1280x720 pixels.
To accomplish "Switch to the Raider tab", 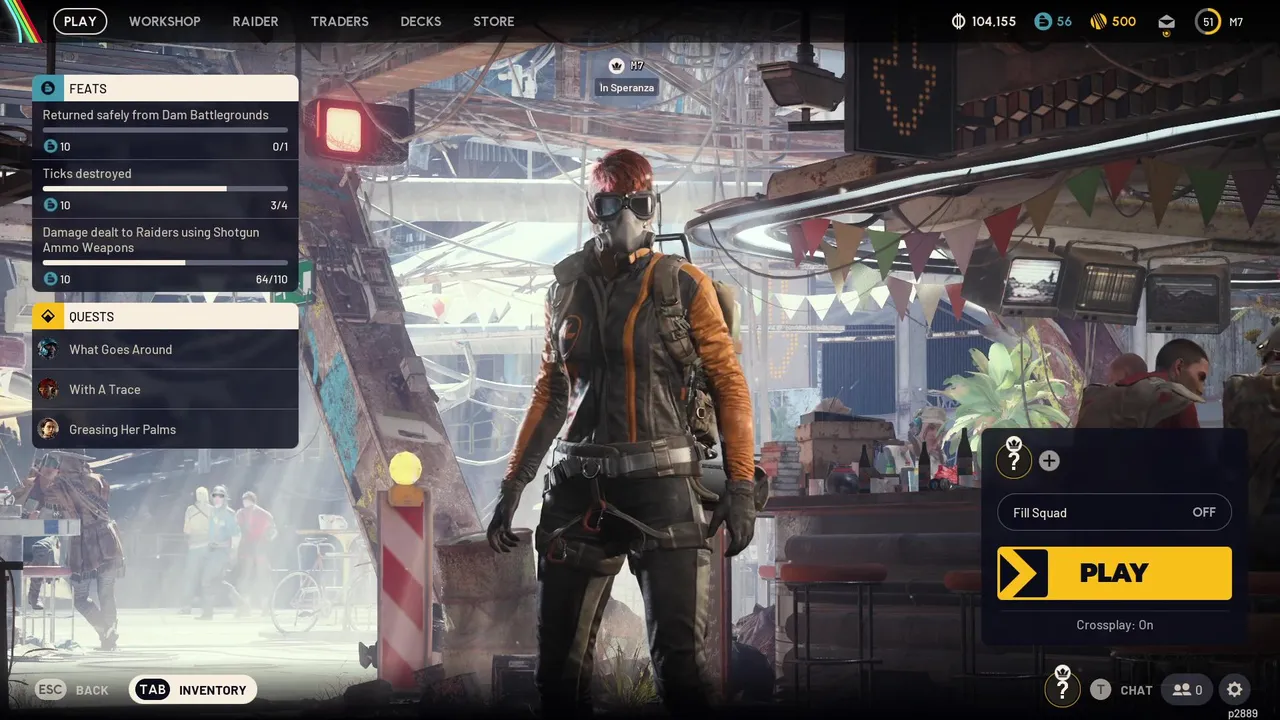I will pos(255,21).
